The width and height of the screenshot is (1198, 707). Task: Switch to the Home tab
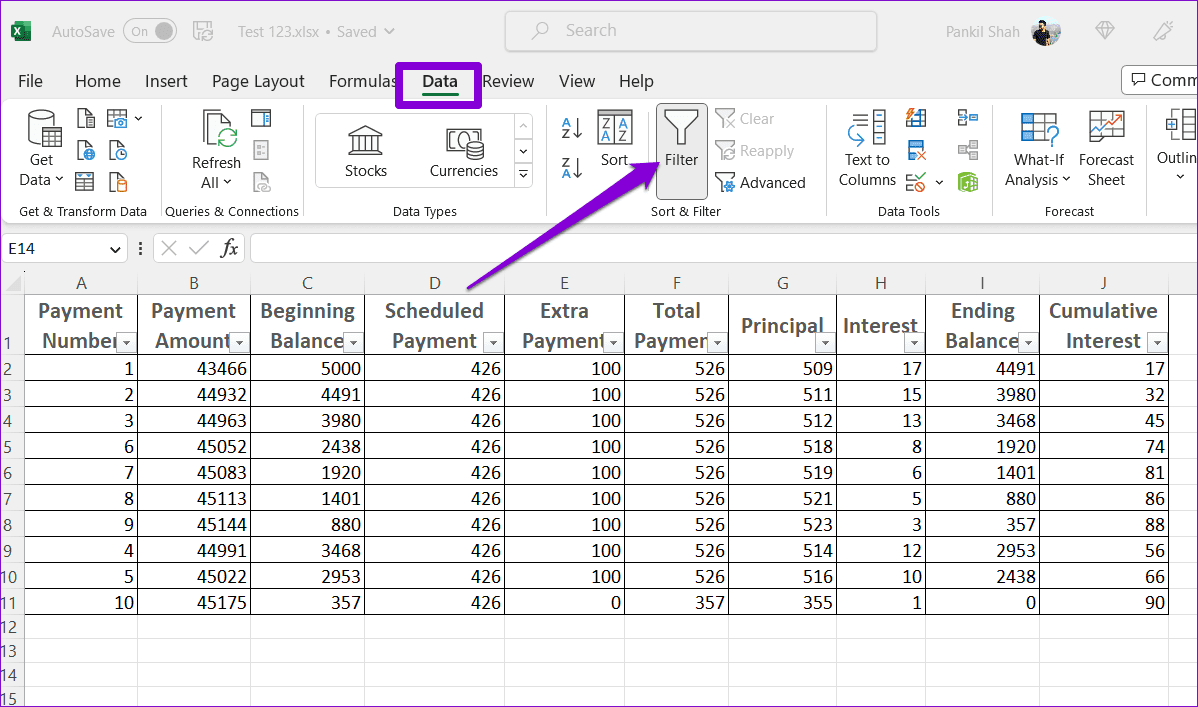coord(98,81)
